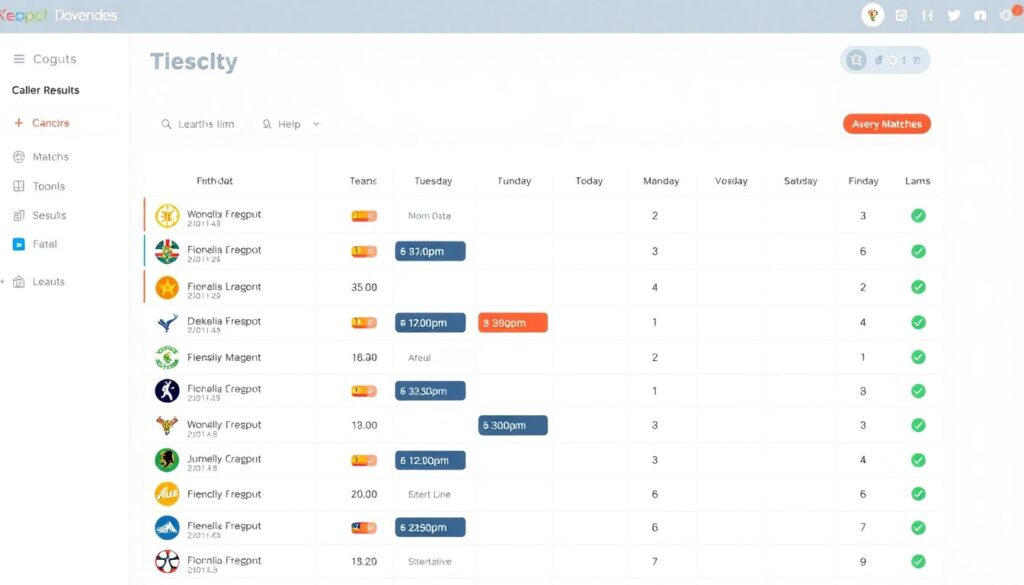Click the Jumelly Cragput team logo
The width and height of the screenshot is (1024, 585).
(x=167, y=460)
